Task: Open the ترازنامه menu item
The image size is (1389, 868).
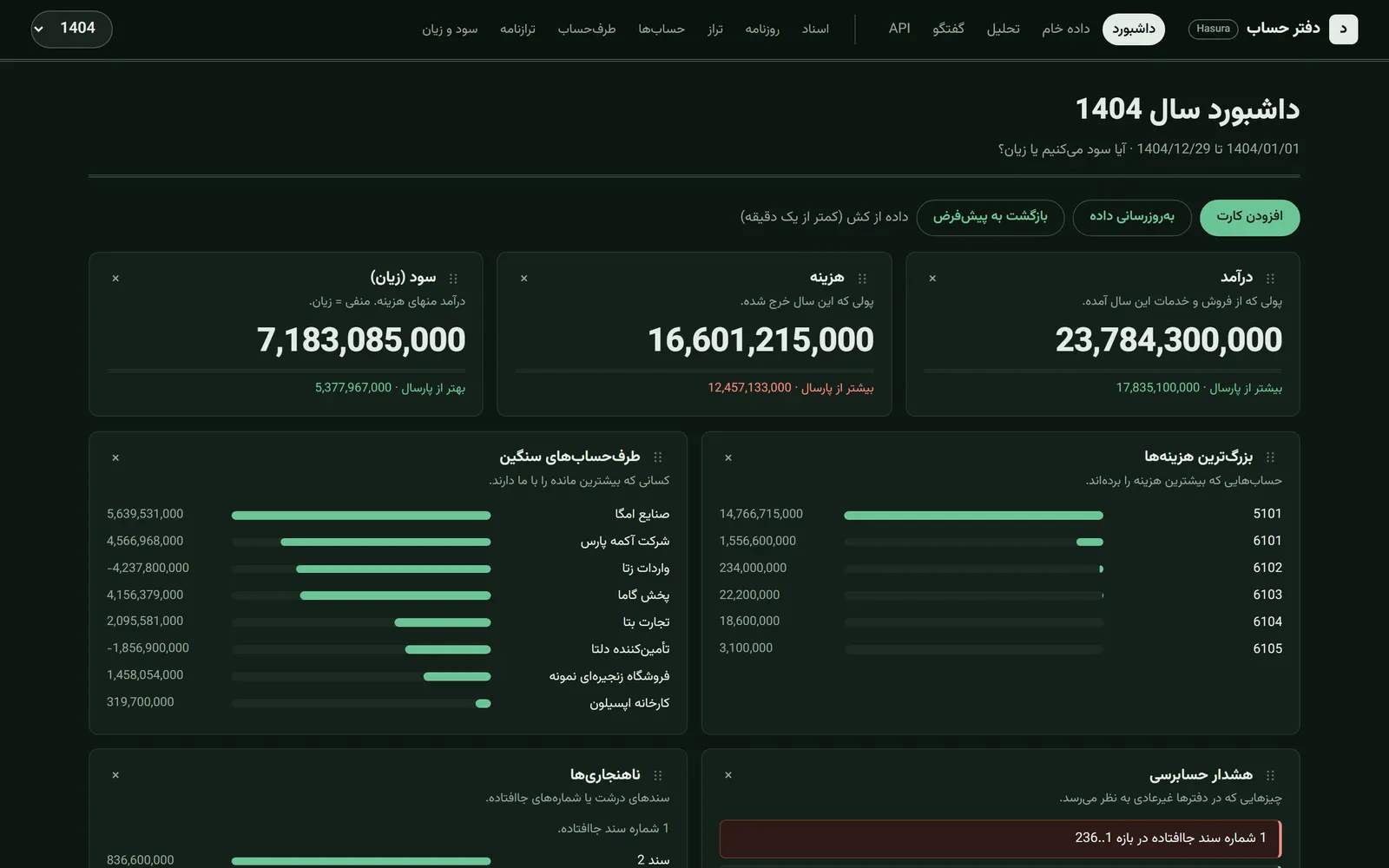Action: 517,29
